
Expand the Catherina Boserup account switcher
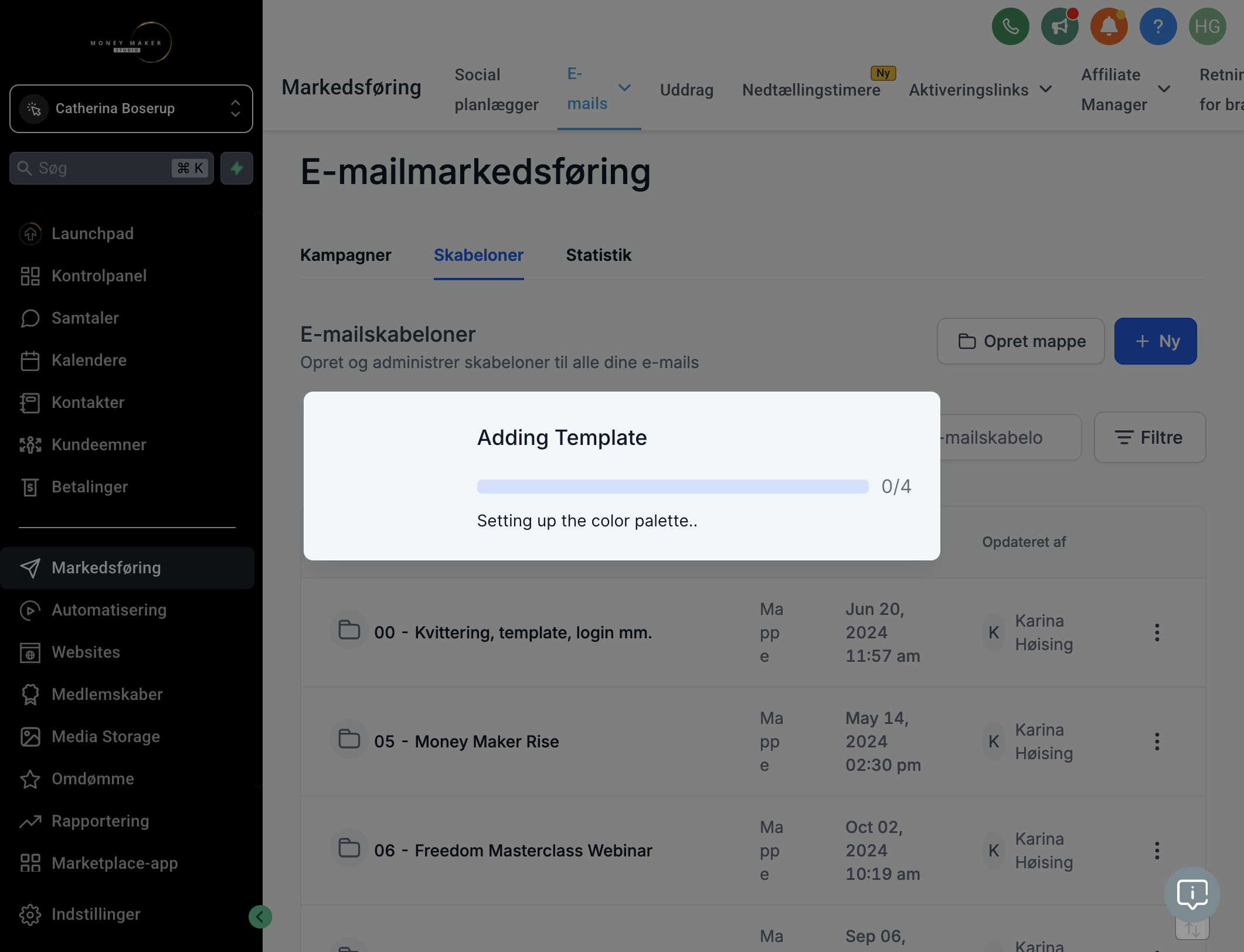coord(131,108)
